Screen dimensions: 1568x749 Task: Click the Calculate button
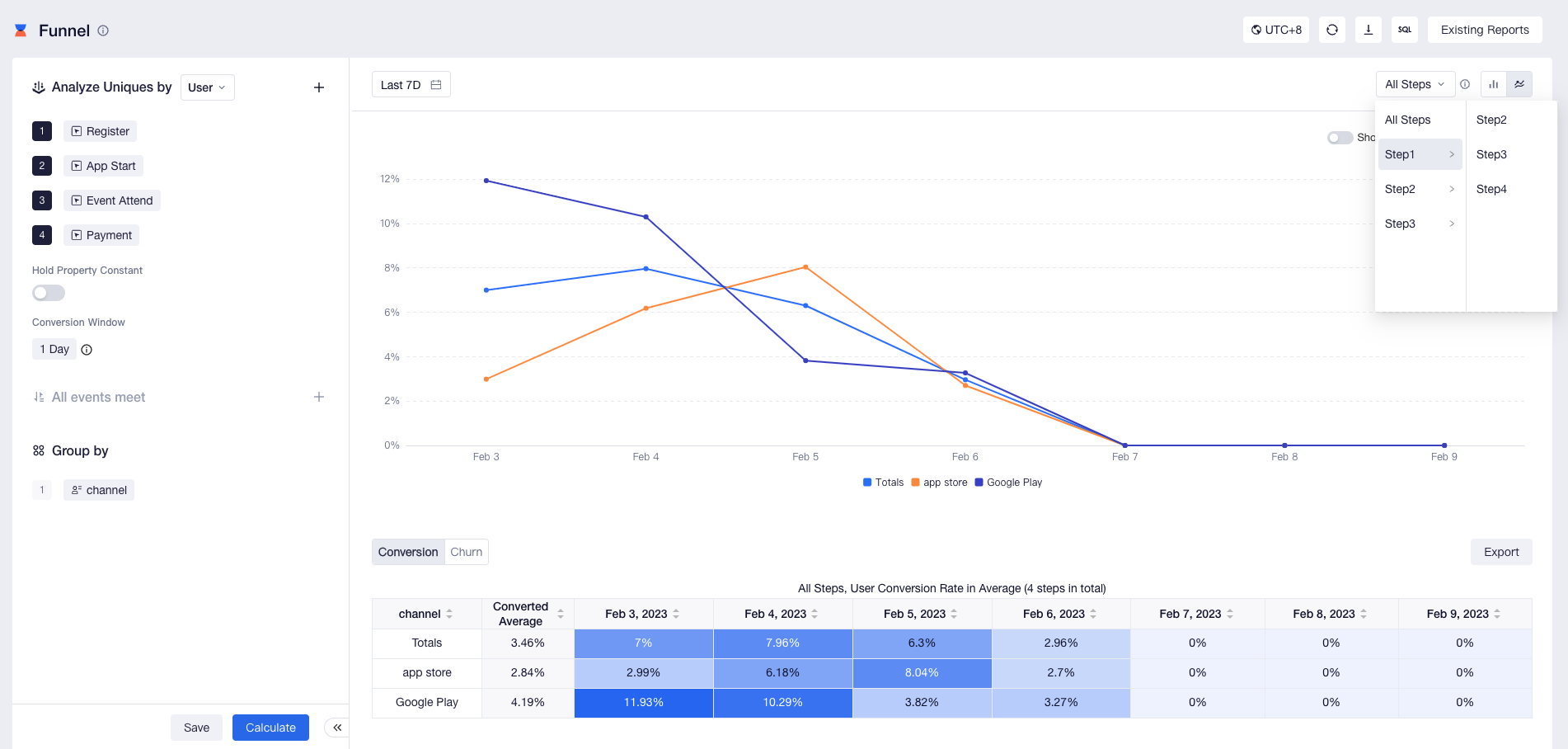point(270,728)
